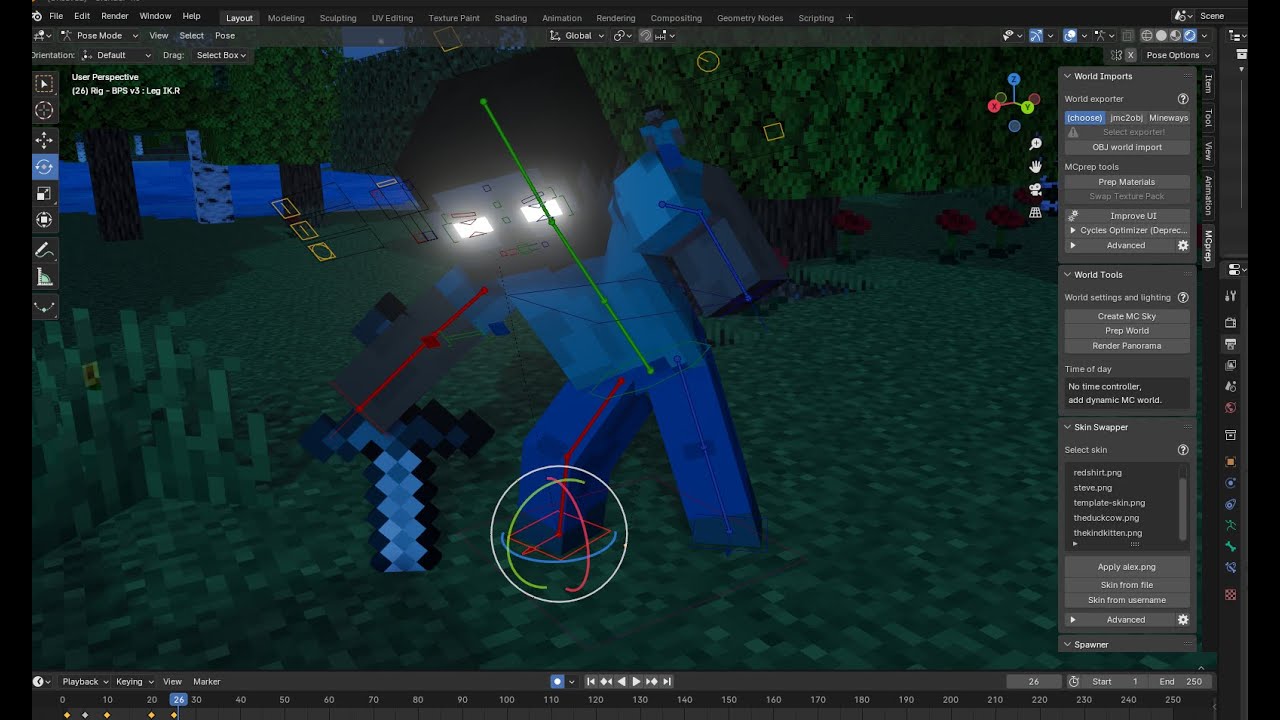Pick the Scale tool in toolbar
This screenshot has height=720, width=1280.
[x=44, y=193]
